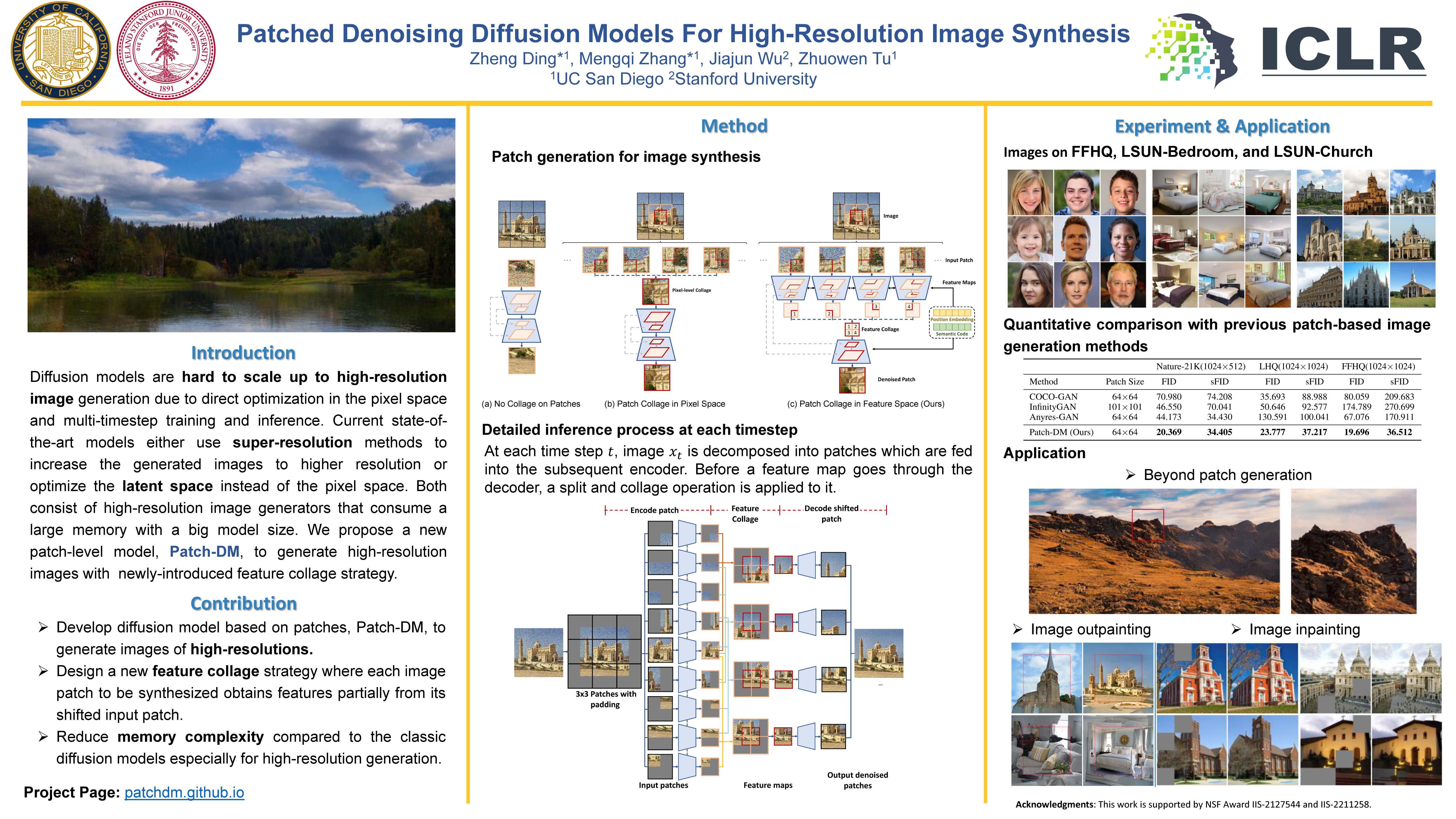Click the Stanford University seal logo

166,51
